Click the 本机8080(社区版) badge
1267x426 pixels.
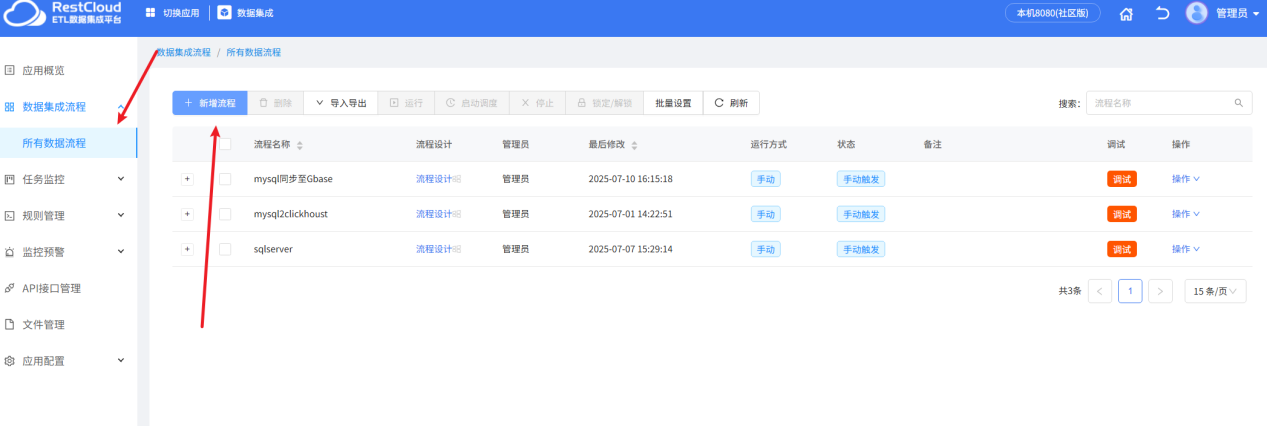(x=1053, y=13)
